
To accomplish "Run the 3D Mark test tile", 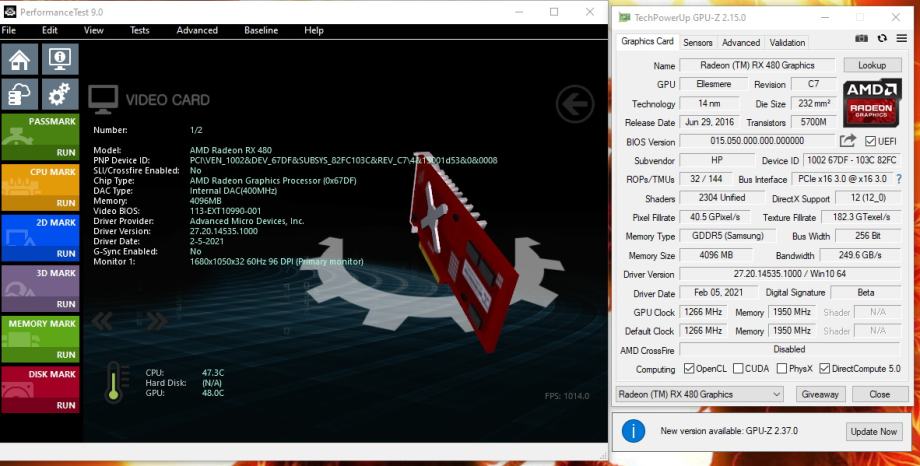I will (x=40, y=289).
